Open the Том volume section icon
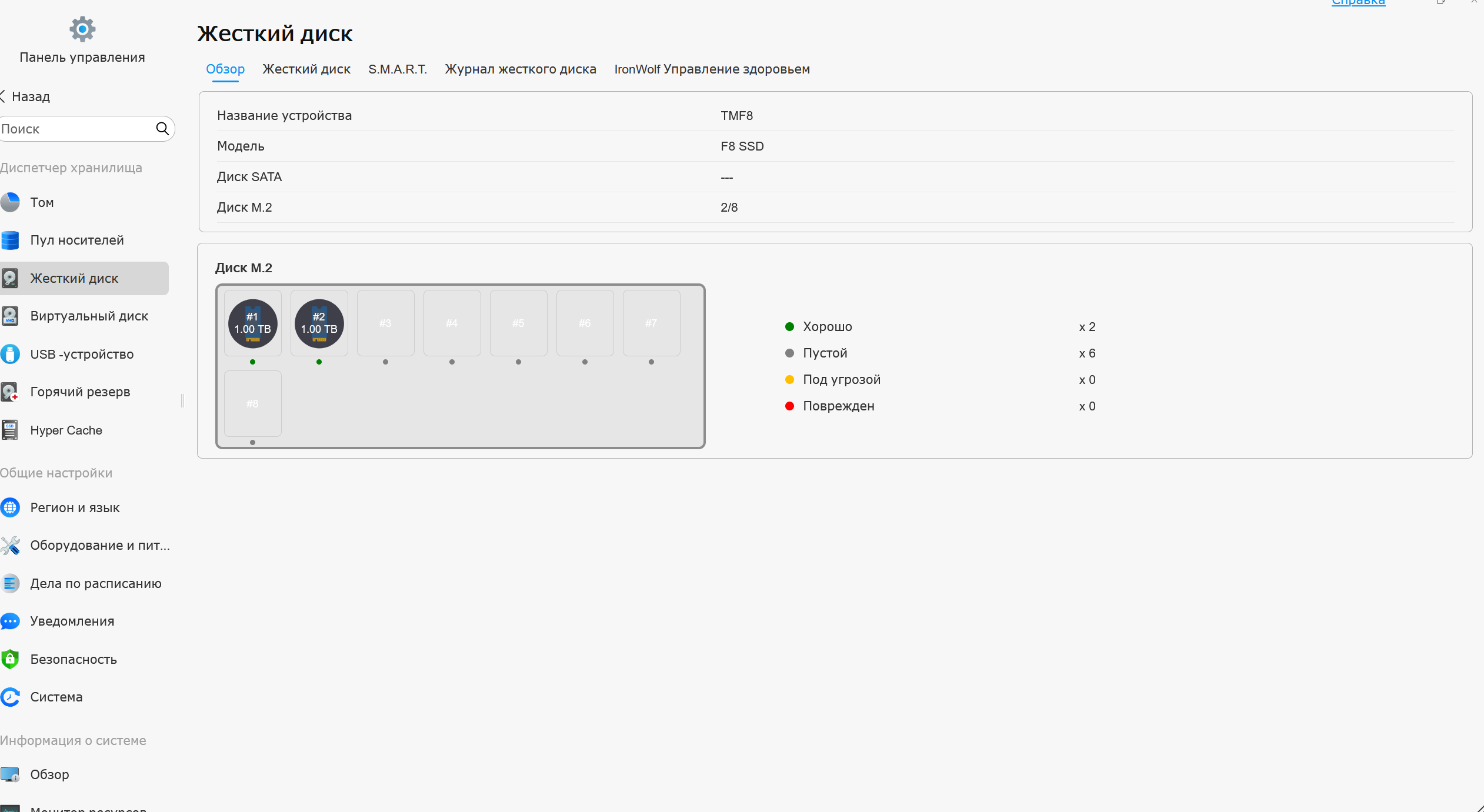This screenshot has width=1484, height=812. [10, 202]
